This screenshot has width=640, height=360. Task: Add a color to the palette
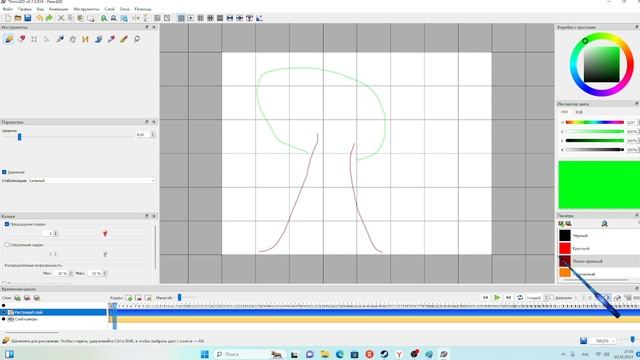[561, 224]
